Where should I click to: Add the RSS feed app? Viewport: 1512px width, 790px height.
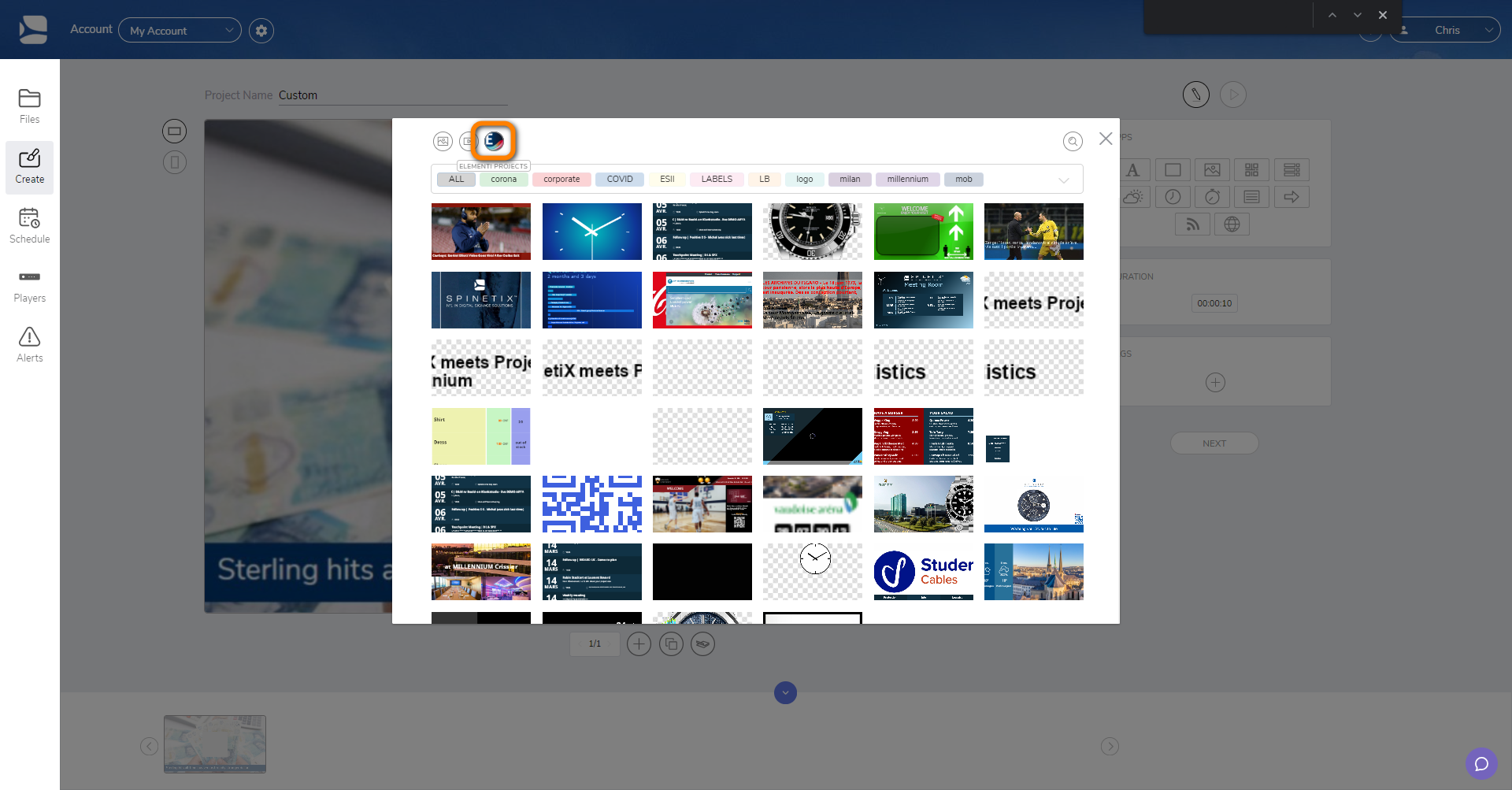tap(1192, 224)
